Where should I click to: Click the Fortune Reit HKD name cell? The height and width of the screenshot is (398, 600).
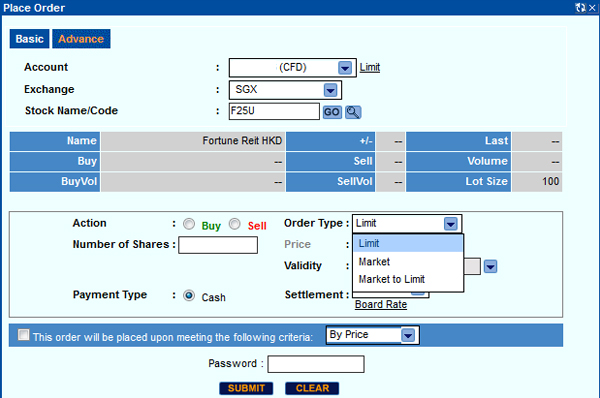pos(193,141)
